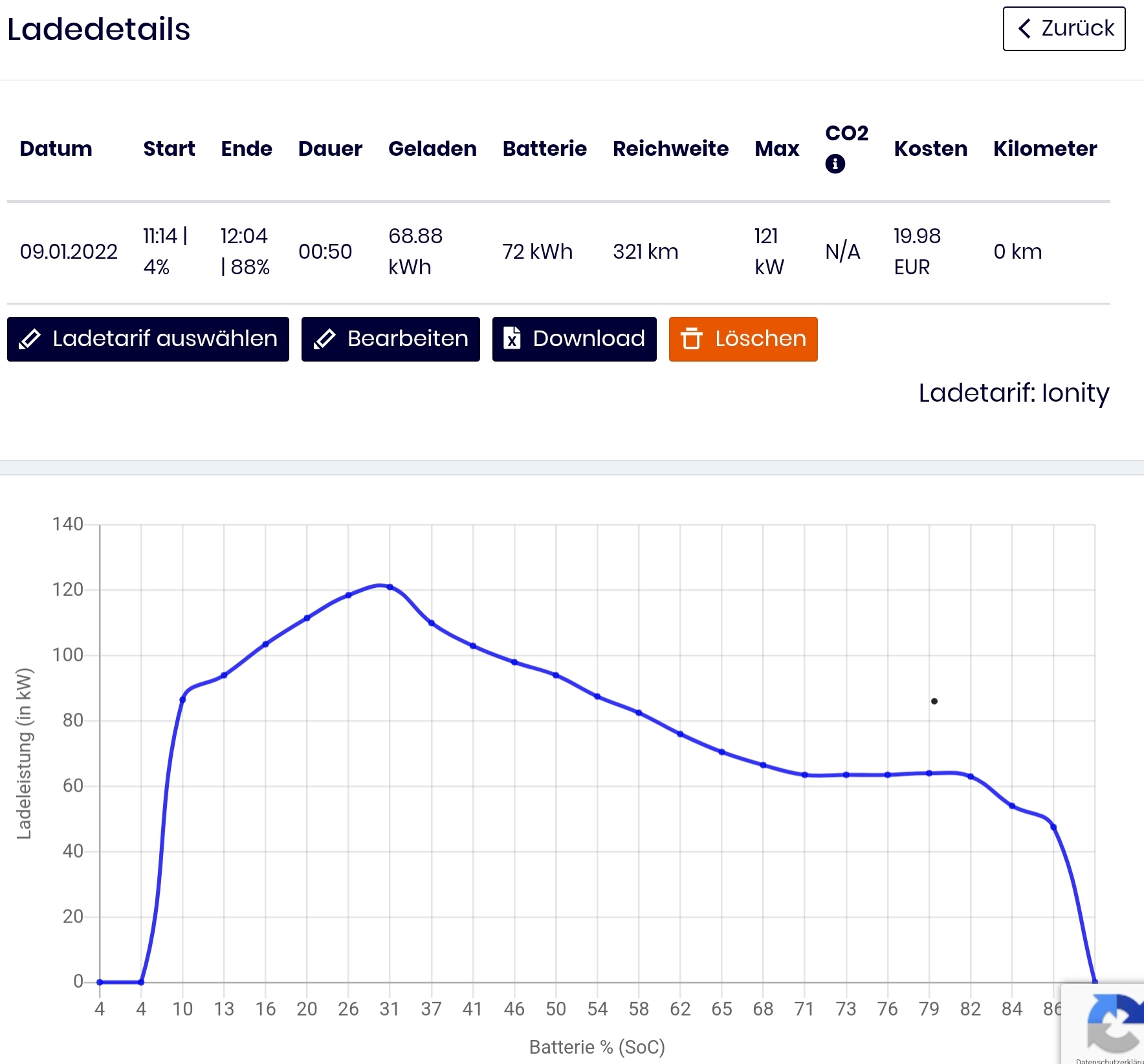Download the charging data file
The width and height of the screenshot is (1144, 1064).
(575, 339)
